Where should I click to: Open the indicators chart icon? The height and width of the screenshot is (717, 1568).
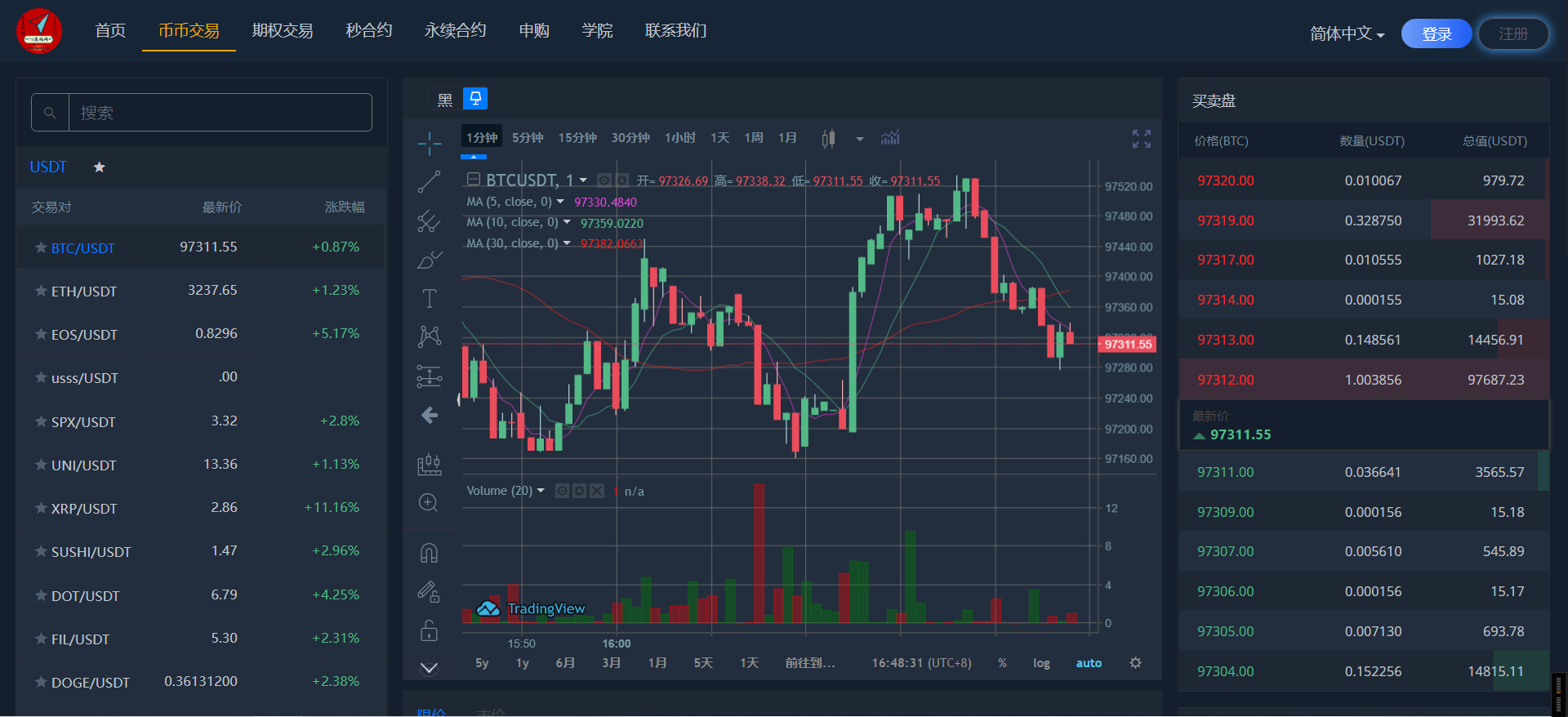pyautogui.click(x=890, y=137)
